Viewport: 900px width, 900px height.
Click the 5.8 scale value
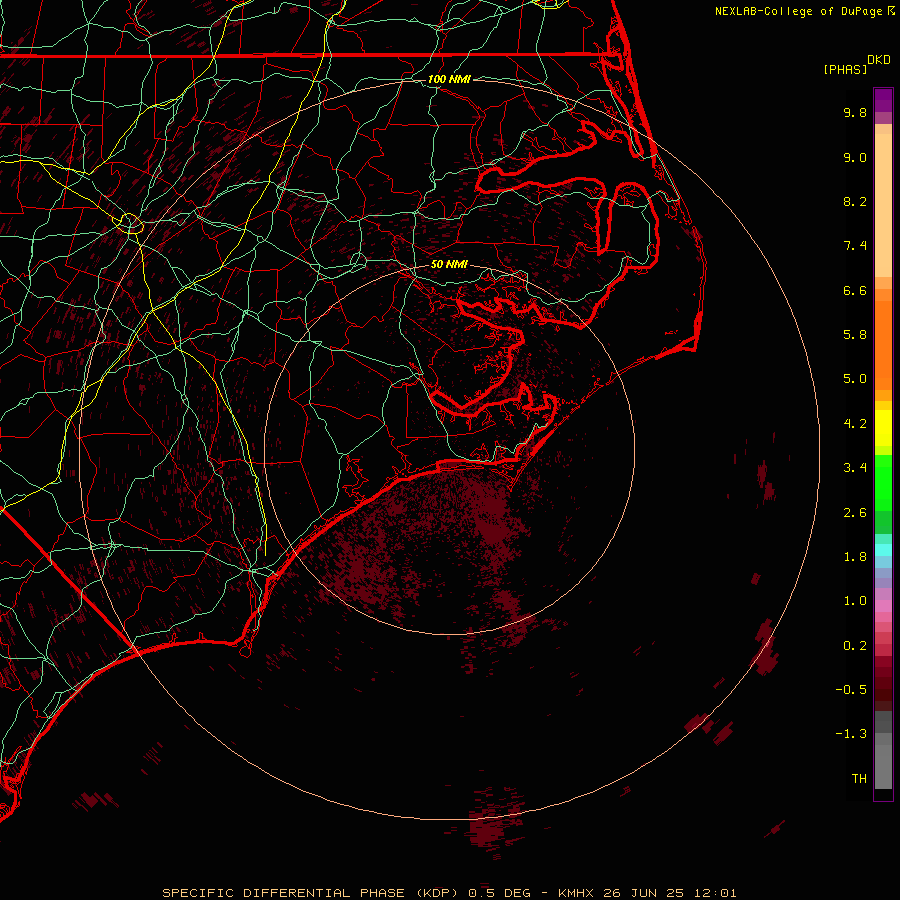pos(855,335)
